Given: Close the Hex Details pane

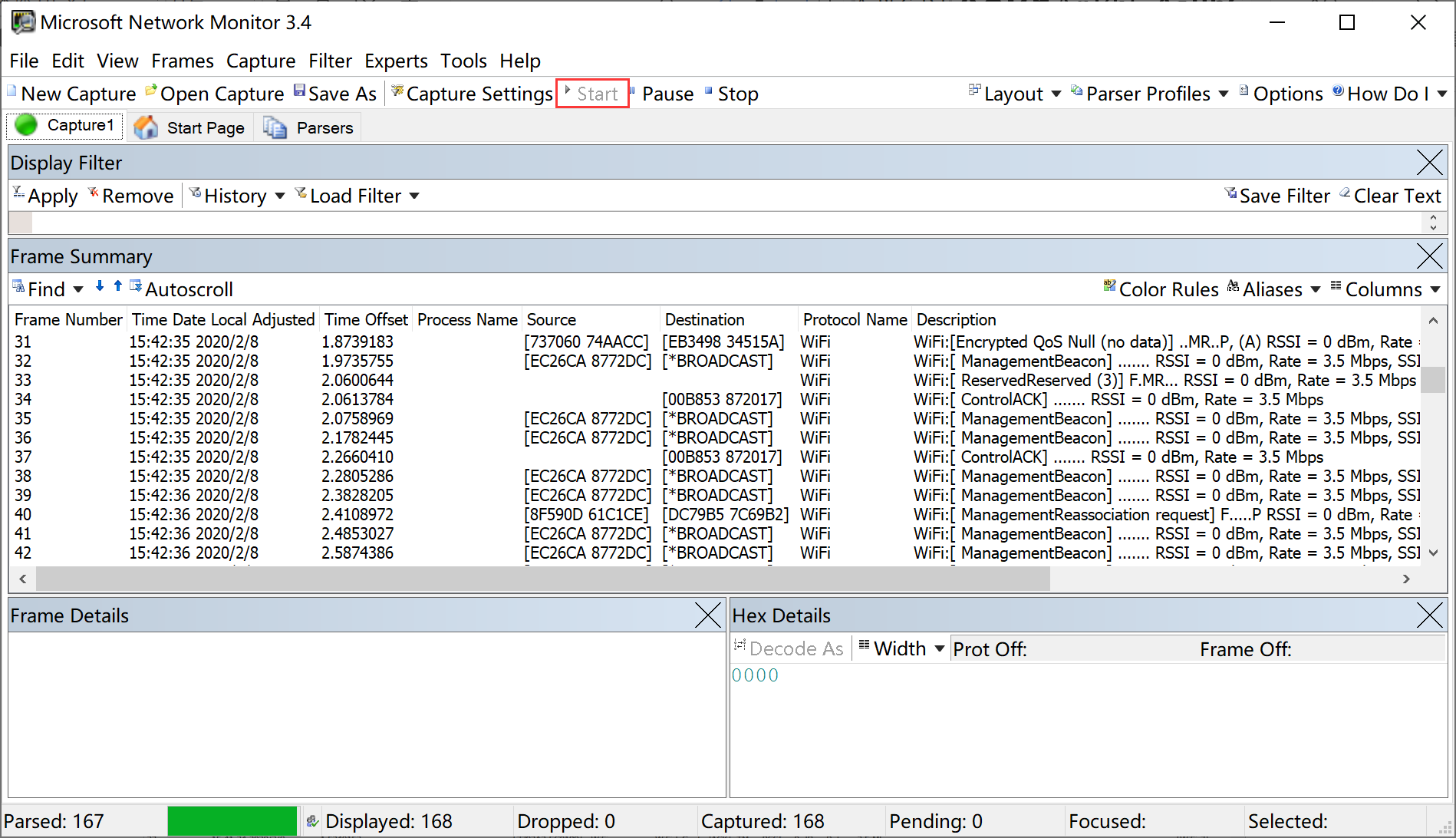Looking at the screenshot, I should (x=1430, y=615).
